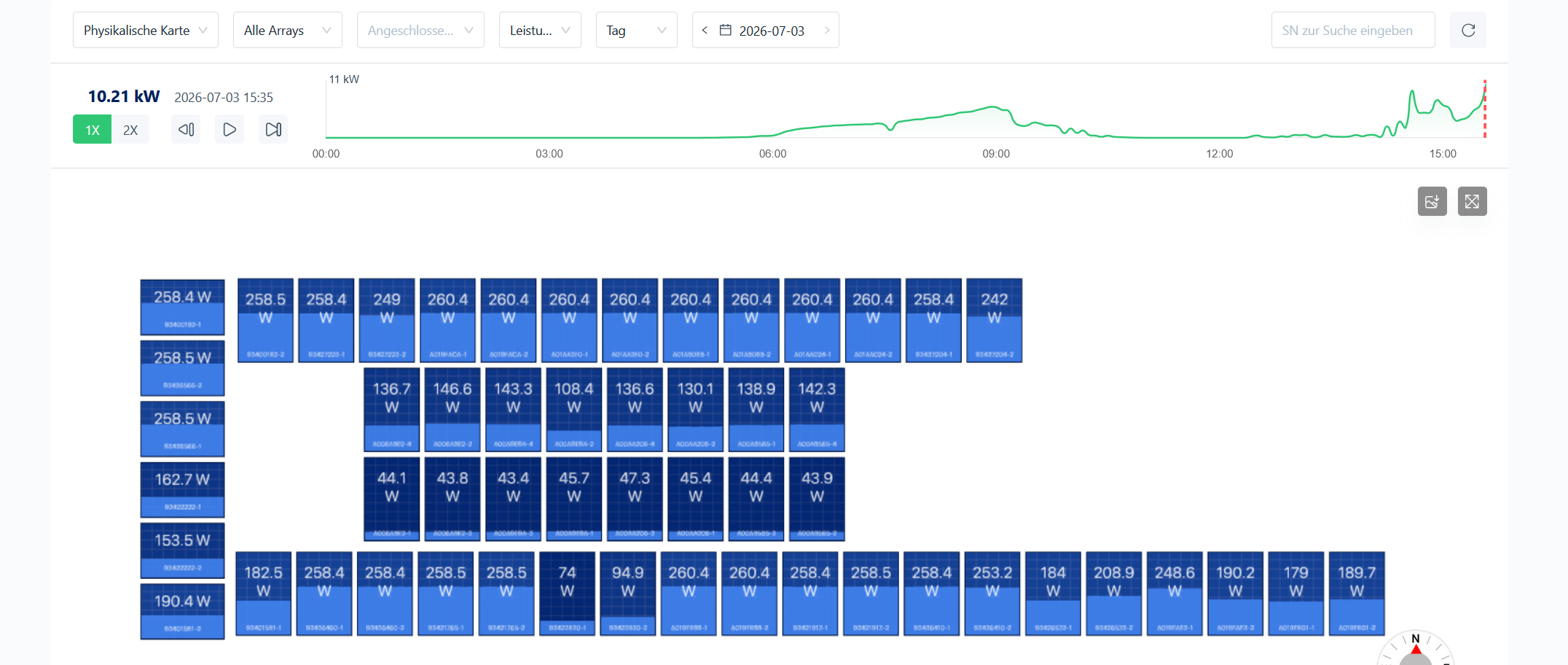The image size is (1568, 665).
Task: Select the 253.2 W panel
Action: (x=992, y=594)
